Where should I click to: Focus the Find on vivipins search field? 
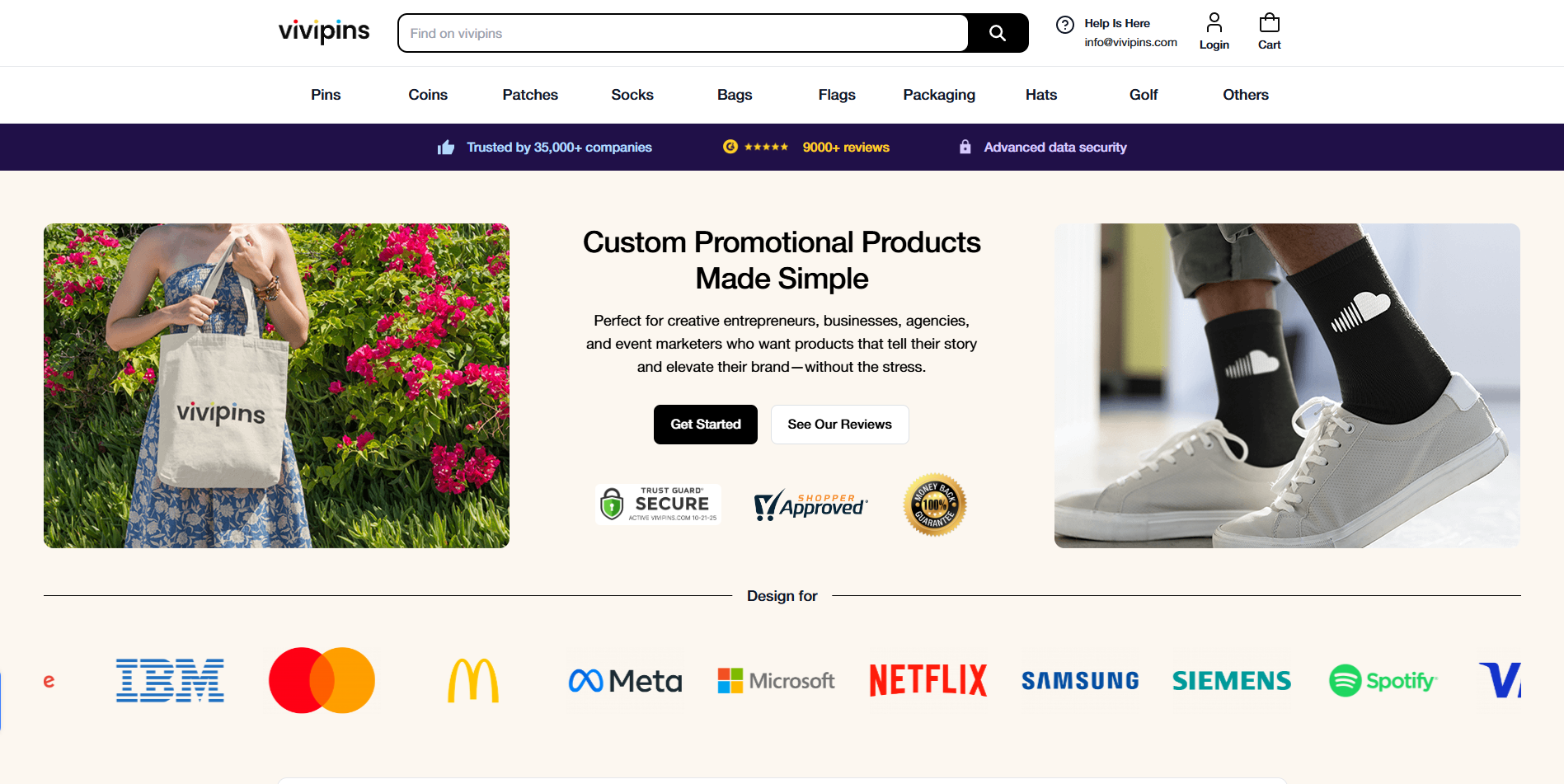pyautogui.click(x=684, y=33)
